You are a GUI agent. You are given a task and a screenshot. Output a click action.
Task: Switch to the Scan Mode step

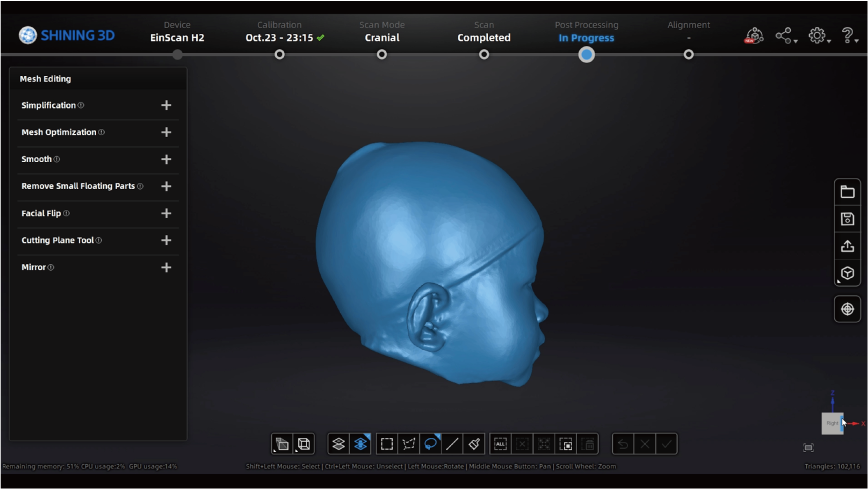pos(382,54)
